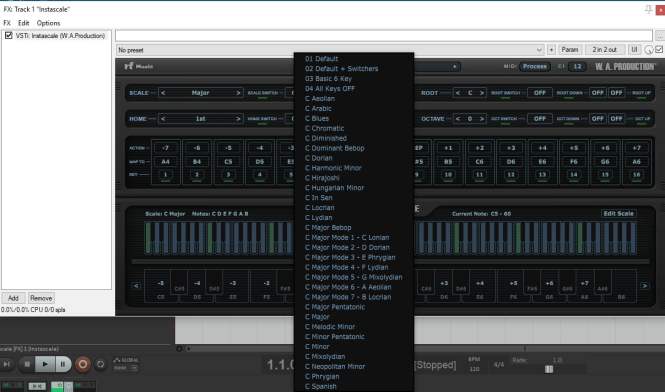This screenshot has width=665, height=392.
Task: Click the next home arrow beside 1st
Action: point(238,119)
